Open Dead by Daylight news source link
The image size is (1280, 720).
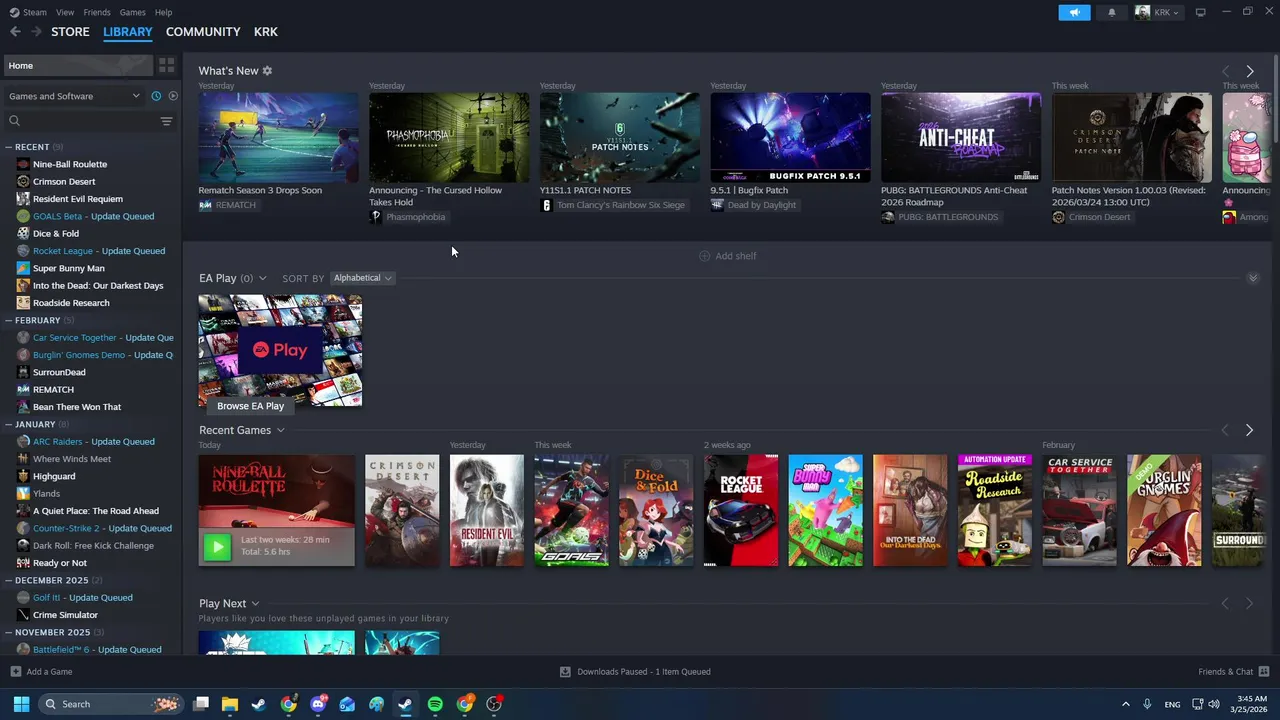click(754, 205)
